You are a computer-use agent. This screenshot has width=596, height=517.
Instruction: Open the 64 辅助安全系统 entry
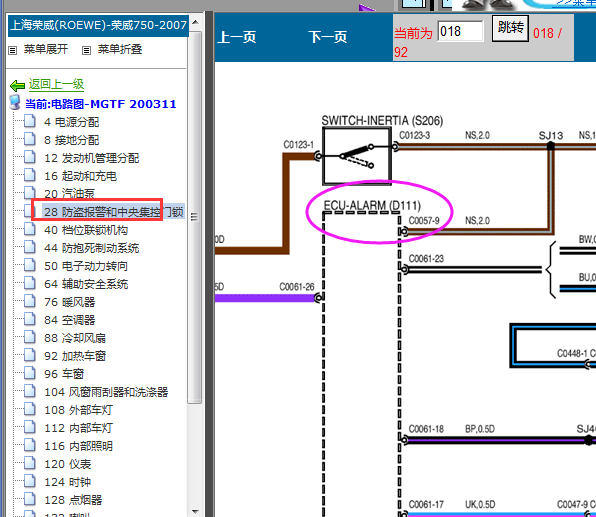[x=86, y=284]
